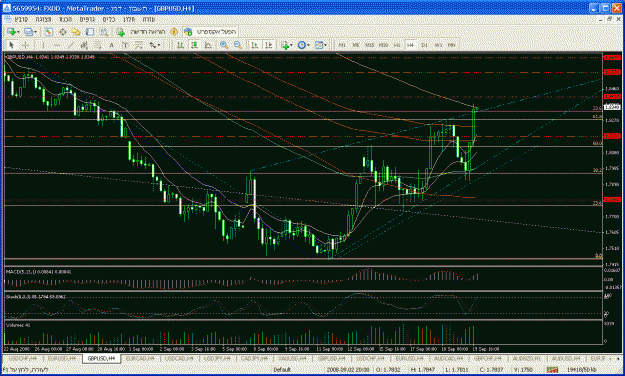The height and width of the screenshot is (376, 625).
Task: Select the Cursor arrow tool
Action: coord(12,45)
